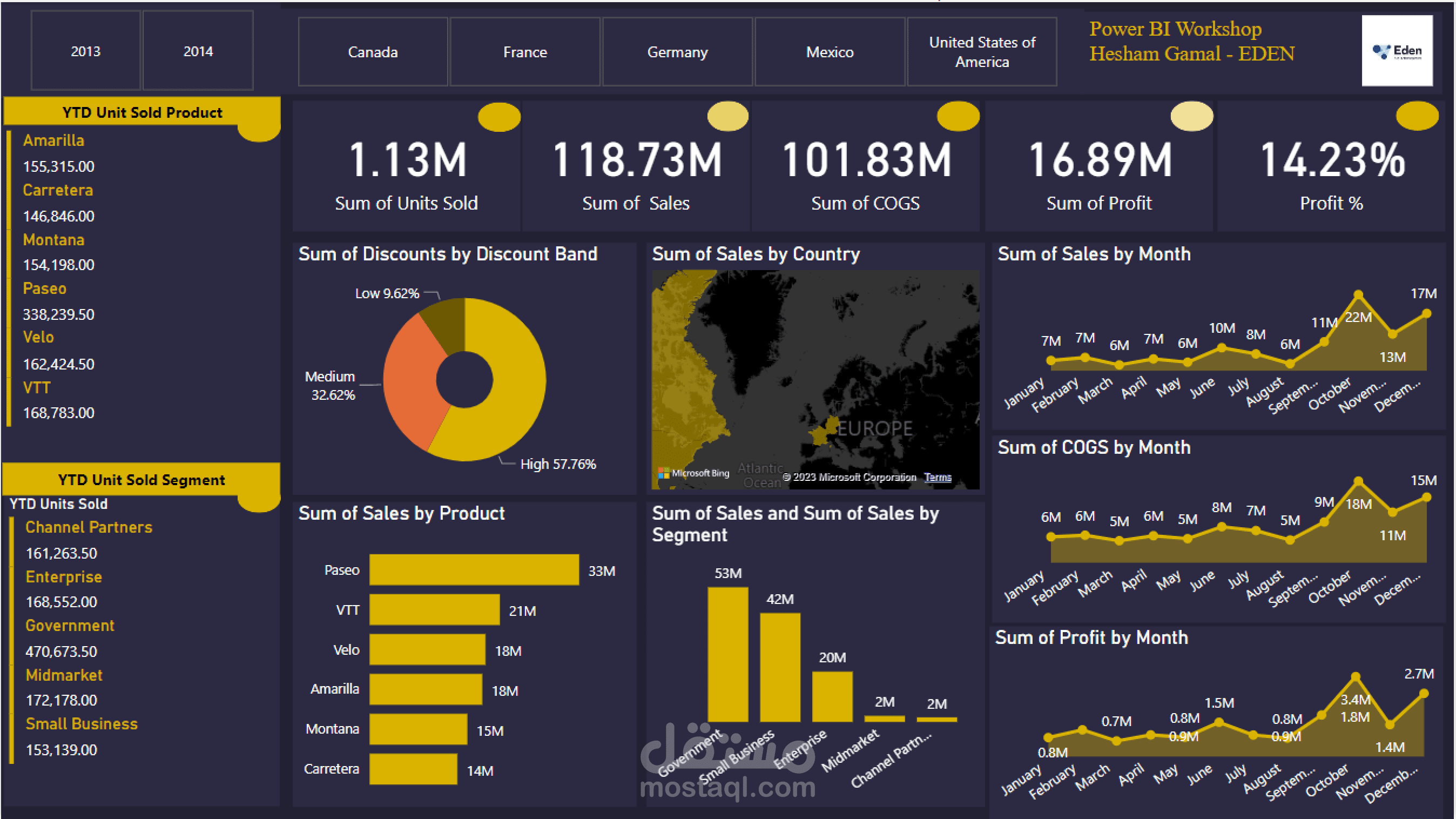Click the Microsoft Bing logo on map
Screen dimensions: 1456x819
pyautogui.click(x=694, y=473)
